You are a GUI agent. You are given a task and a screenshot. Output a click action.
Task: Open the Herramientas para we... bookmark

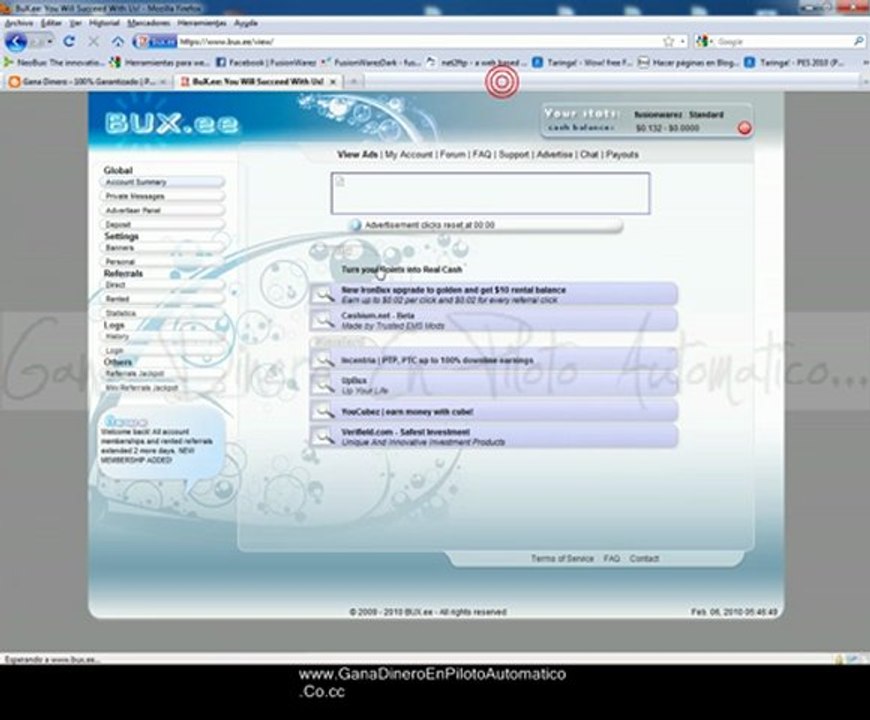(159, 63)
